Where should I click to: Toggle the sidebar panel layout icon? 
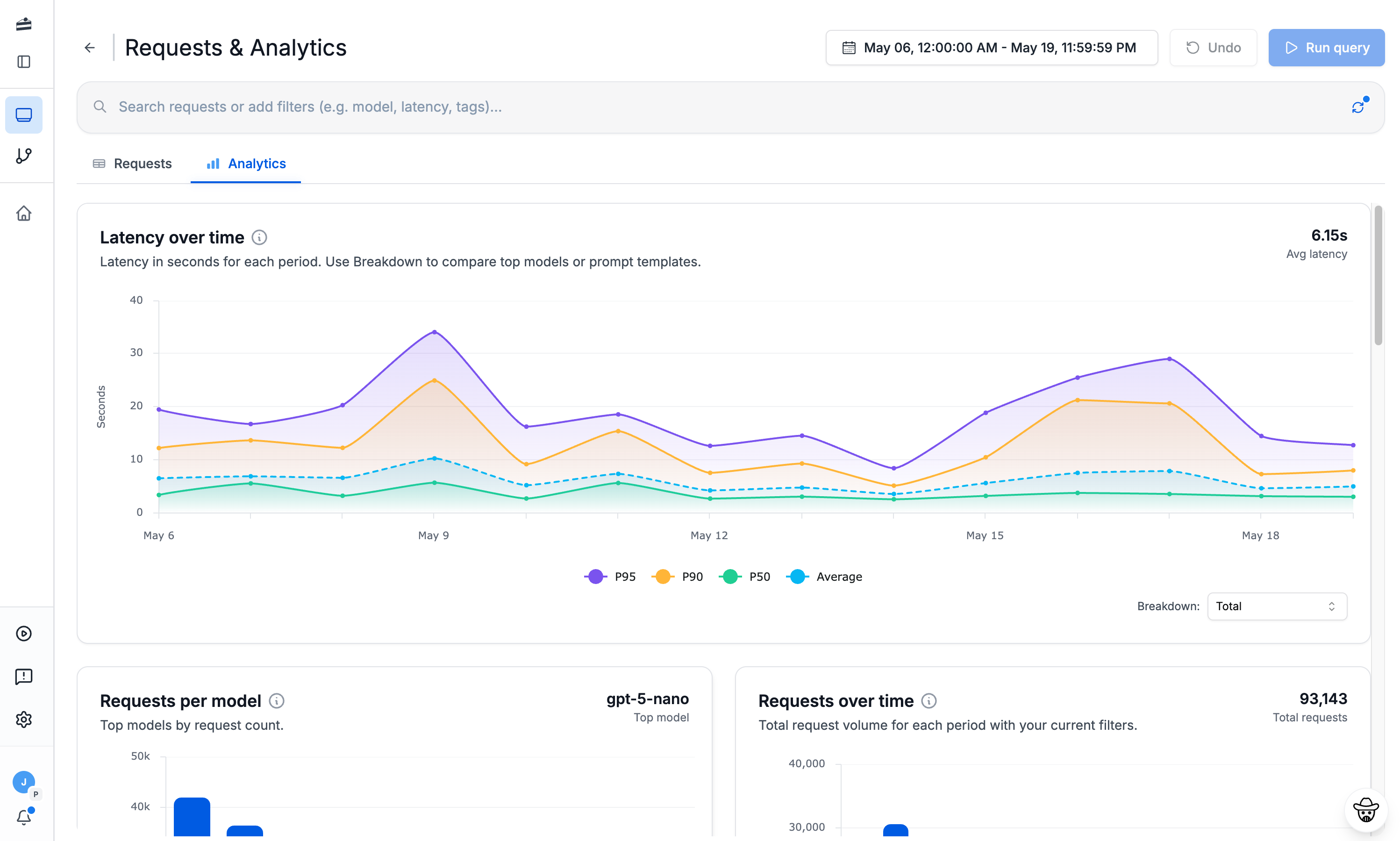click(x=23, y=61)
